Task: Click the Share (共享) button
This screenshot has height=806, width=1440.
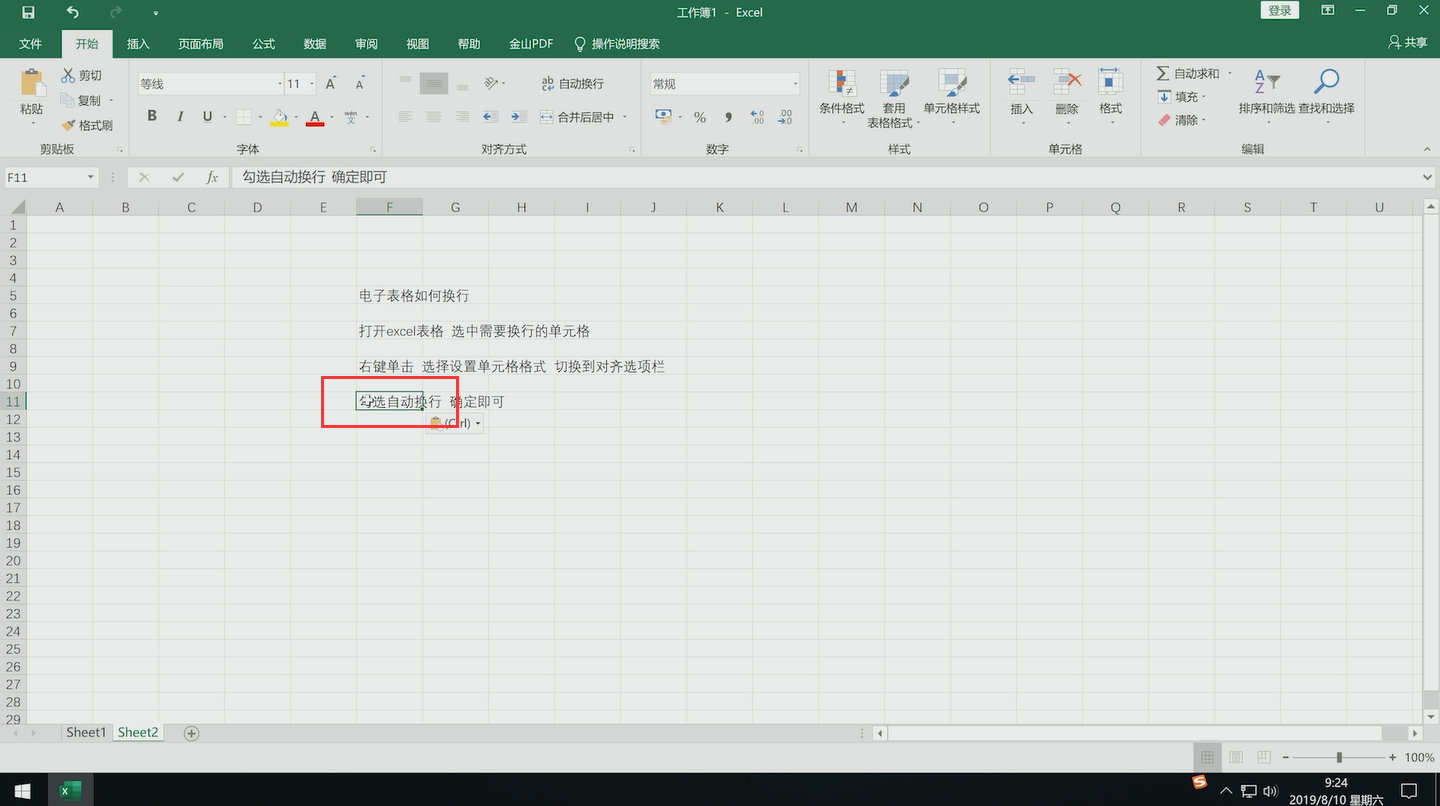Action: coord(1408,43)
